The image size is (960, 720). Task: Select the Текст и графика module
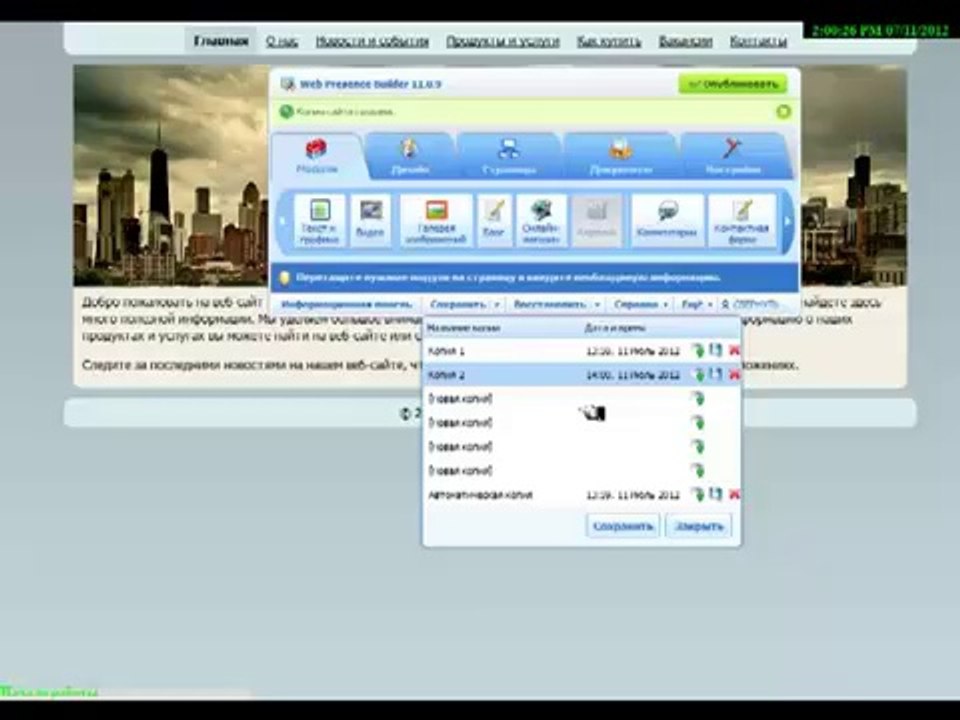coord(320,222)
